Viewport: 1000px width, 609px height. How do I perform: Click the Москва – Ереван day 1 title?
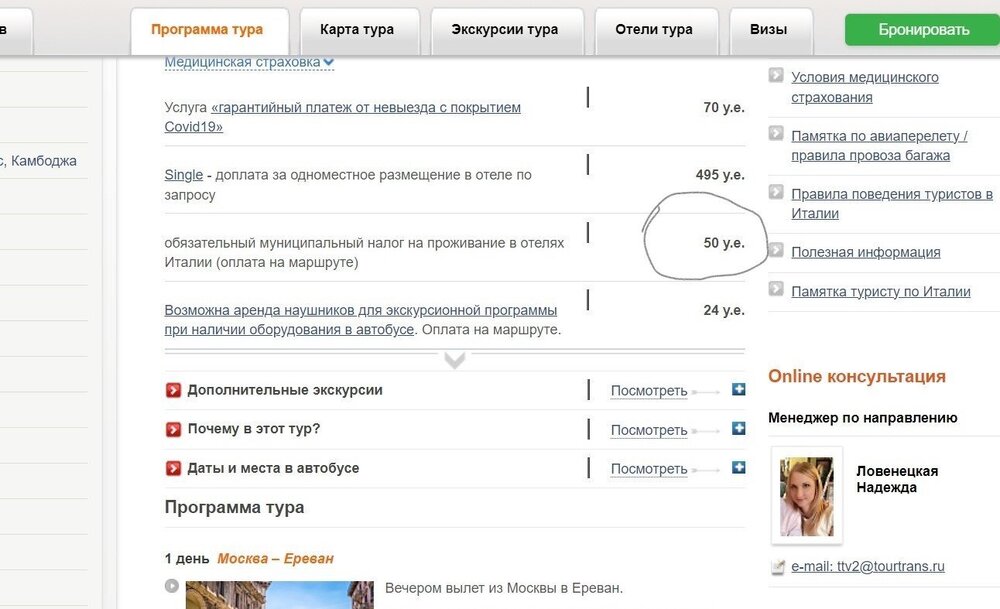point(276,559)
